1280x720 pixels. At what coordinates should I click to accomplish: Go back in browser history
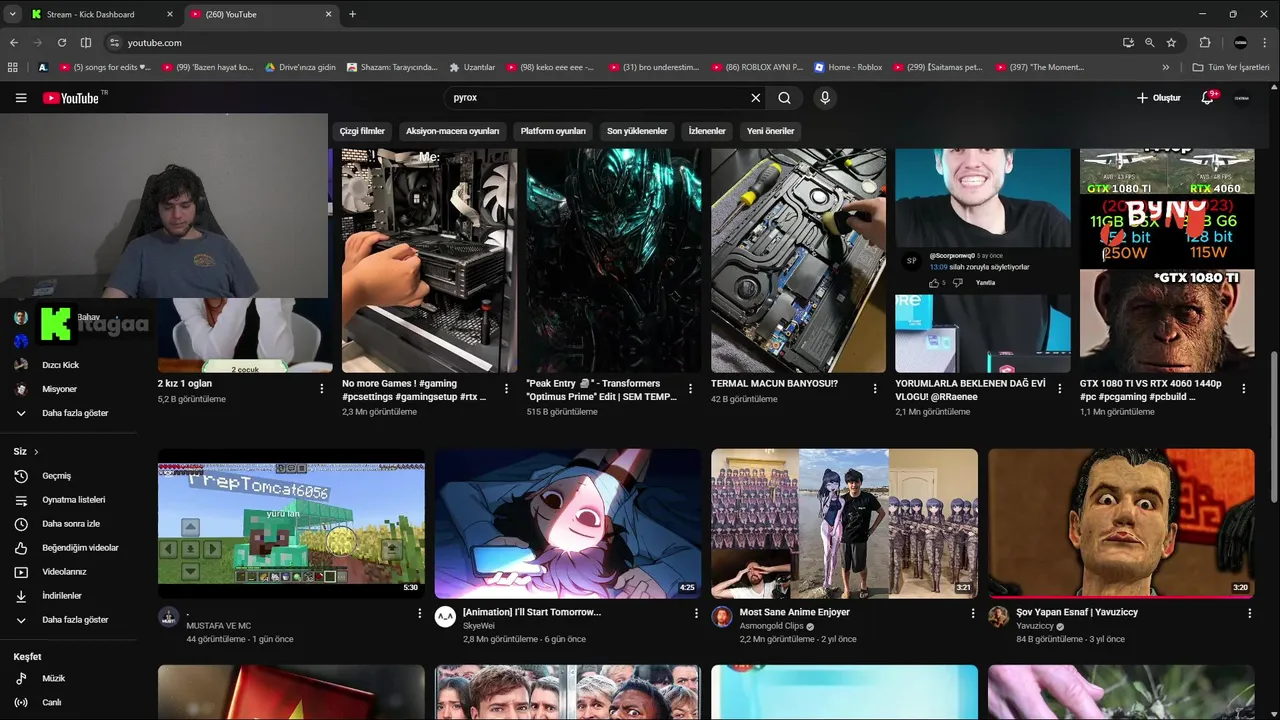[14, 43]
